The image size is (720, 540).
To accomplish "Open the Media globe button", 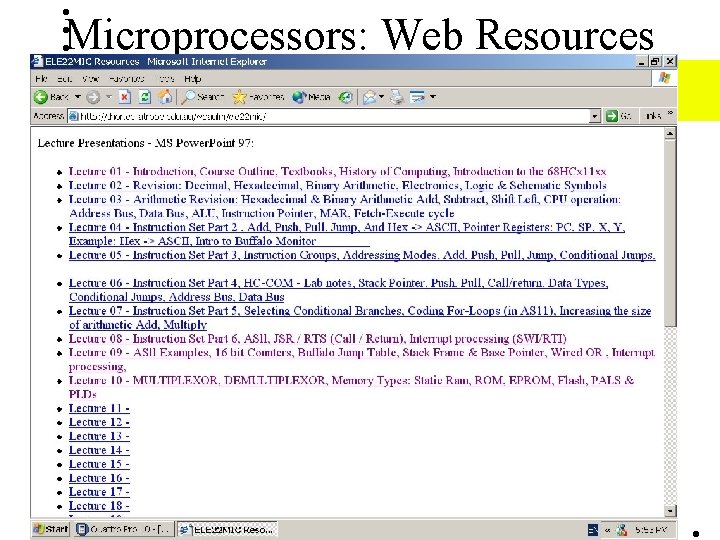I will tap(311, 97).
